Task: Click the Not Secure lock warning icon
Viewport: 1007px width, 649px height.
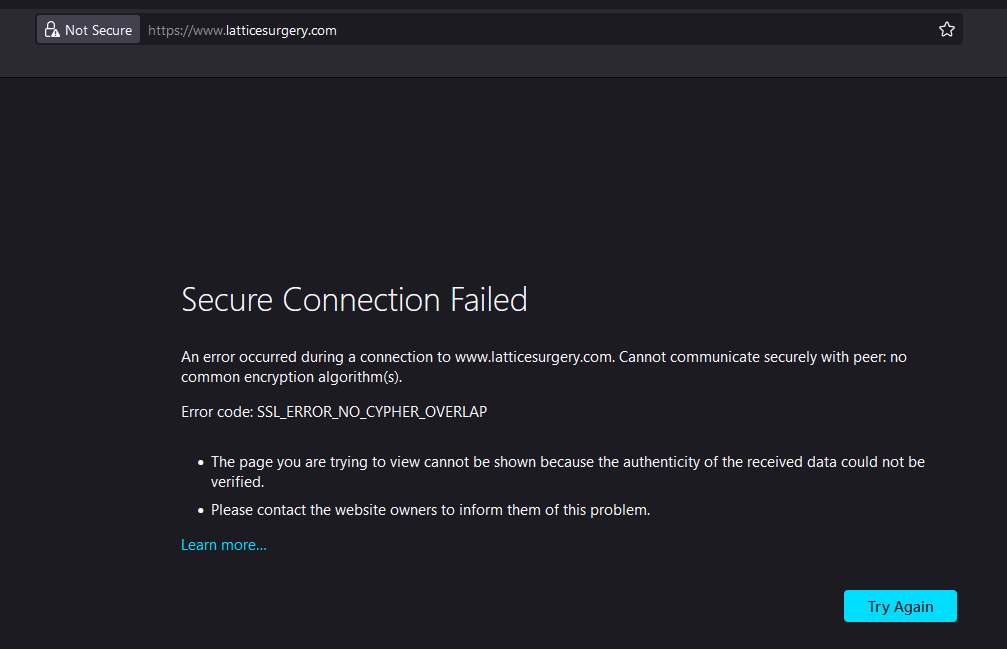Action: pos(52,30)
